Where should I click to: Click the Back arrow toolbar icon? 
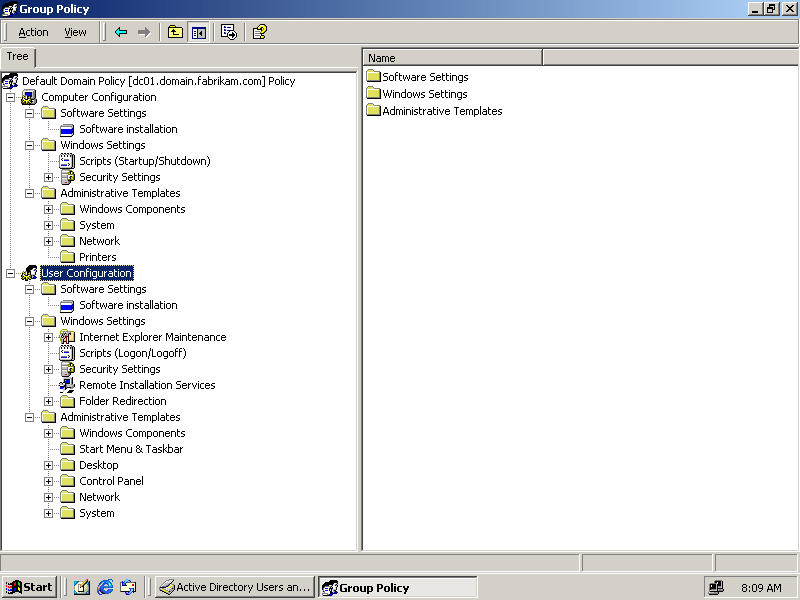121,32
